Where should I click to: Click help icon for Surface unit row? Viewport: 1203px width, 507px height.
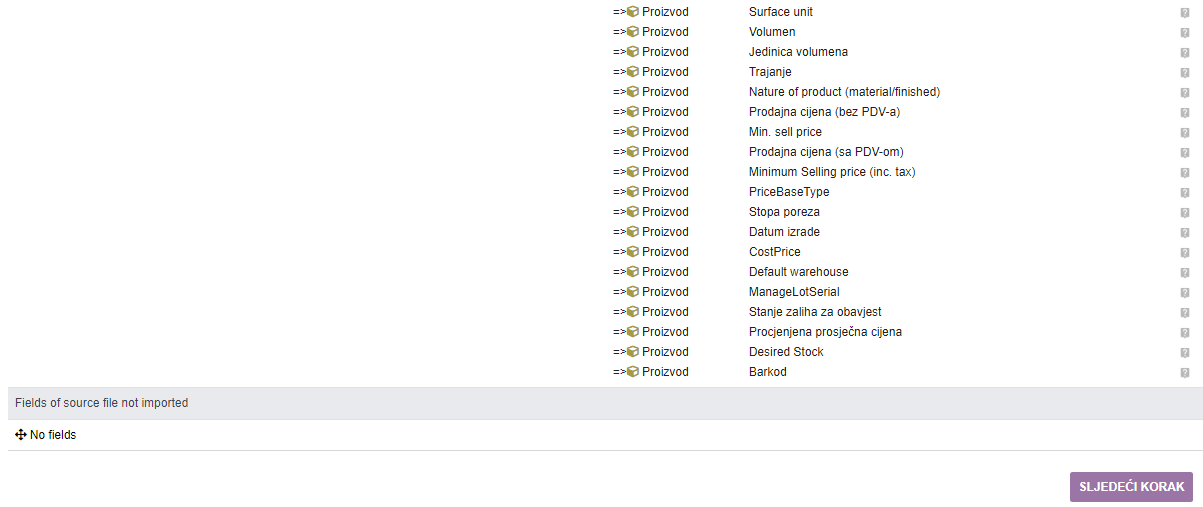tap(1184, 12)
